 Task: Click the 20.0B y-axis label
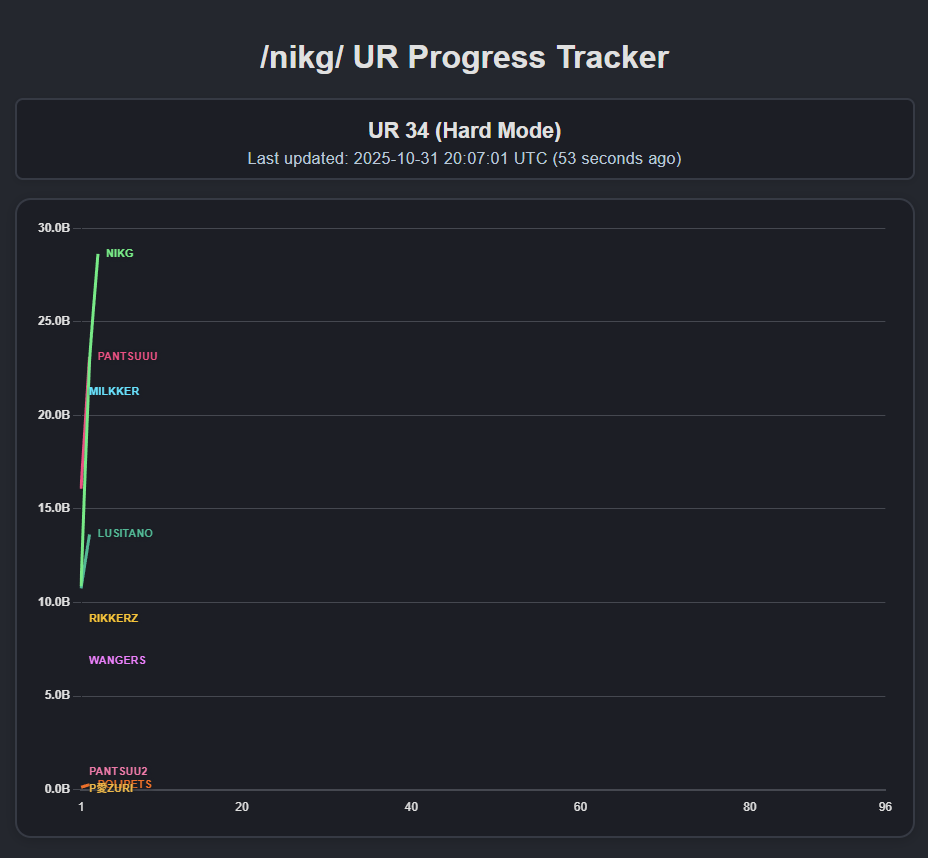[x=54, y=415]
